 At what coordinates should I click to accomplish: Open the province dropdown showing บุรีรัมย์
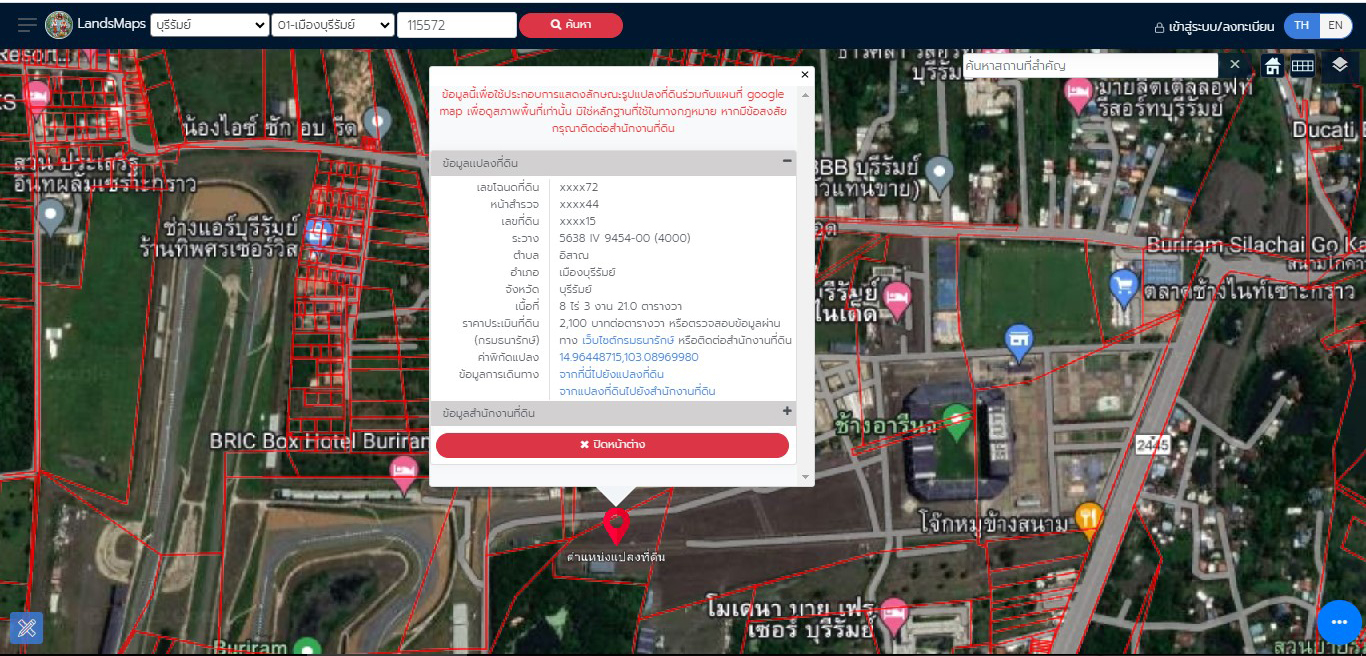pyautogui.click(x=210, y=26)
